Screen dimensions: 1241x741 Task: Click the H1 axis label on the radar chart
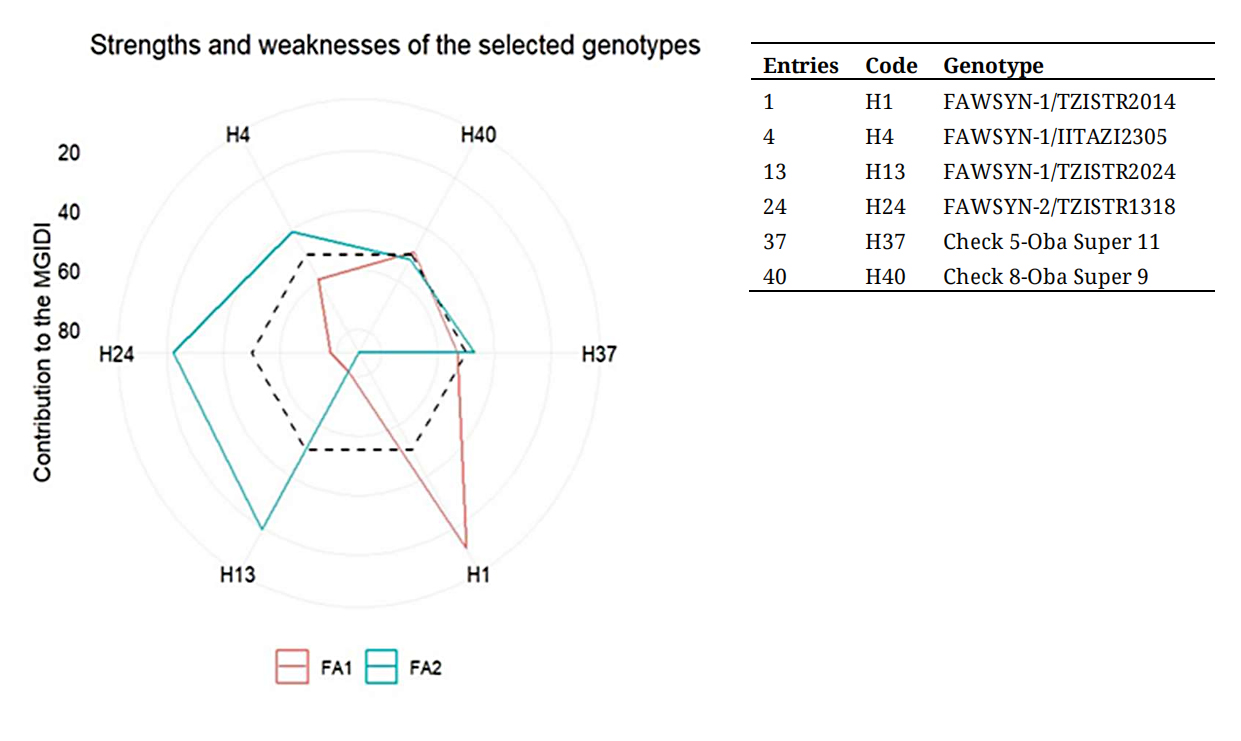(x=478, y=575)
